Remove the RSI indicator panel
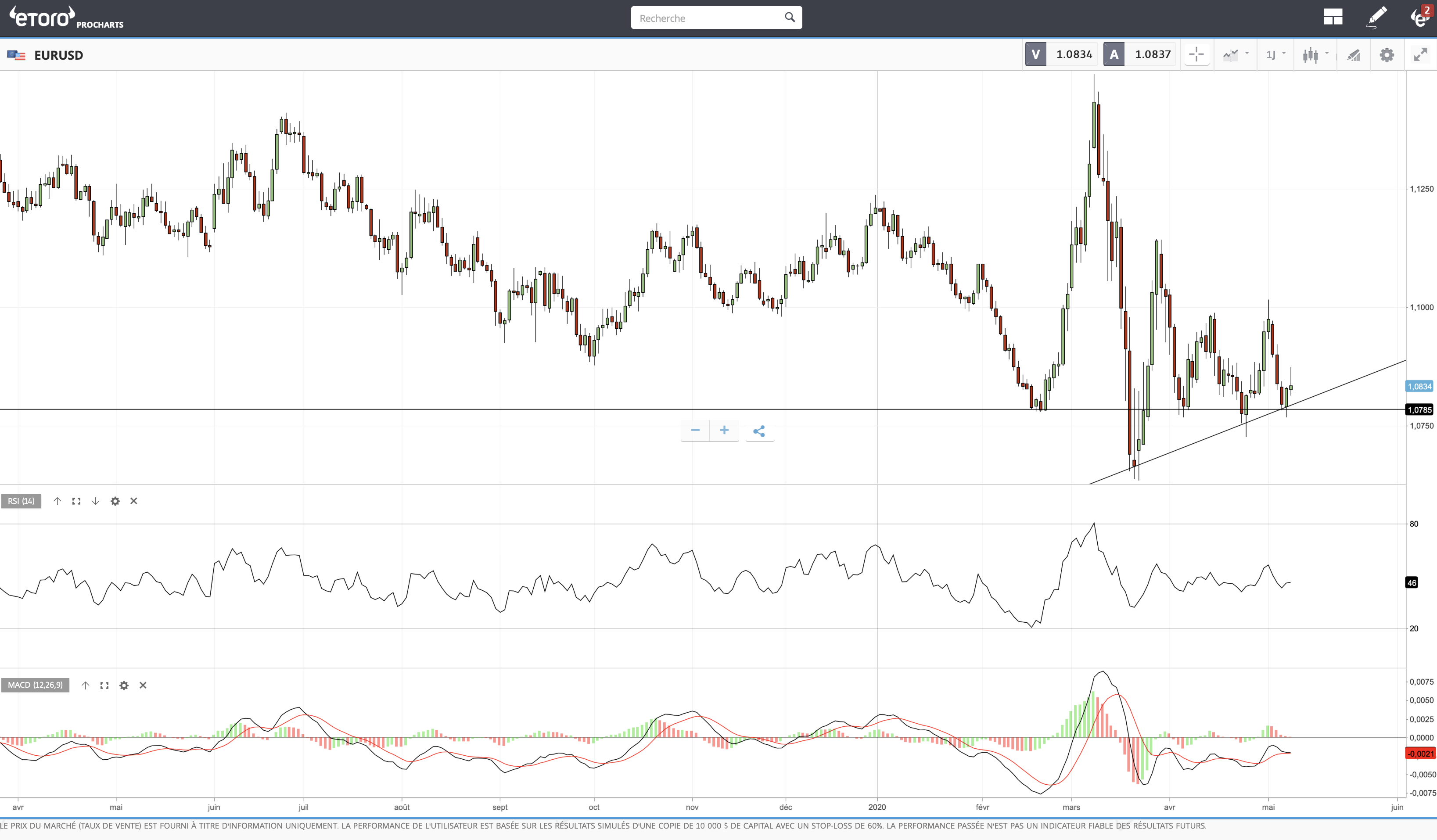 (134, 501)
